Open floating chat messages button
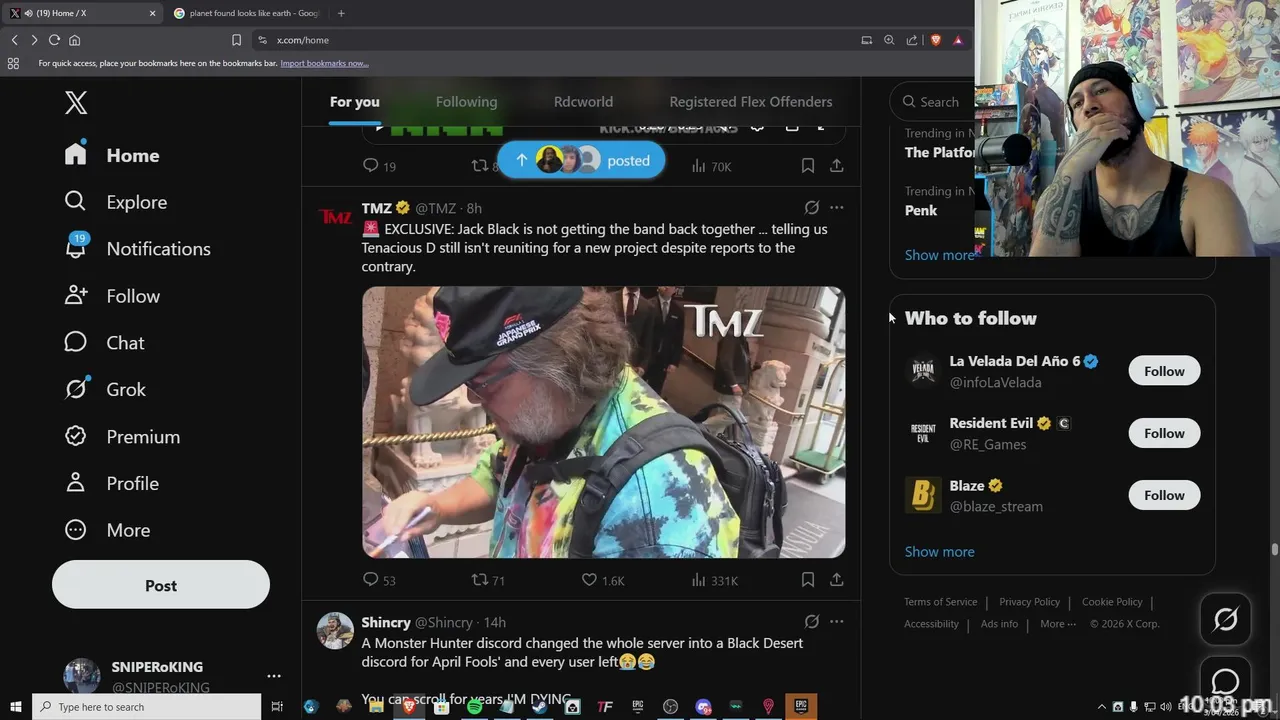Viewport: 1280px width, 720px height. [1225, 681]
